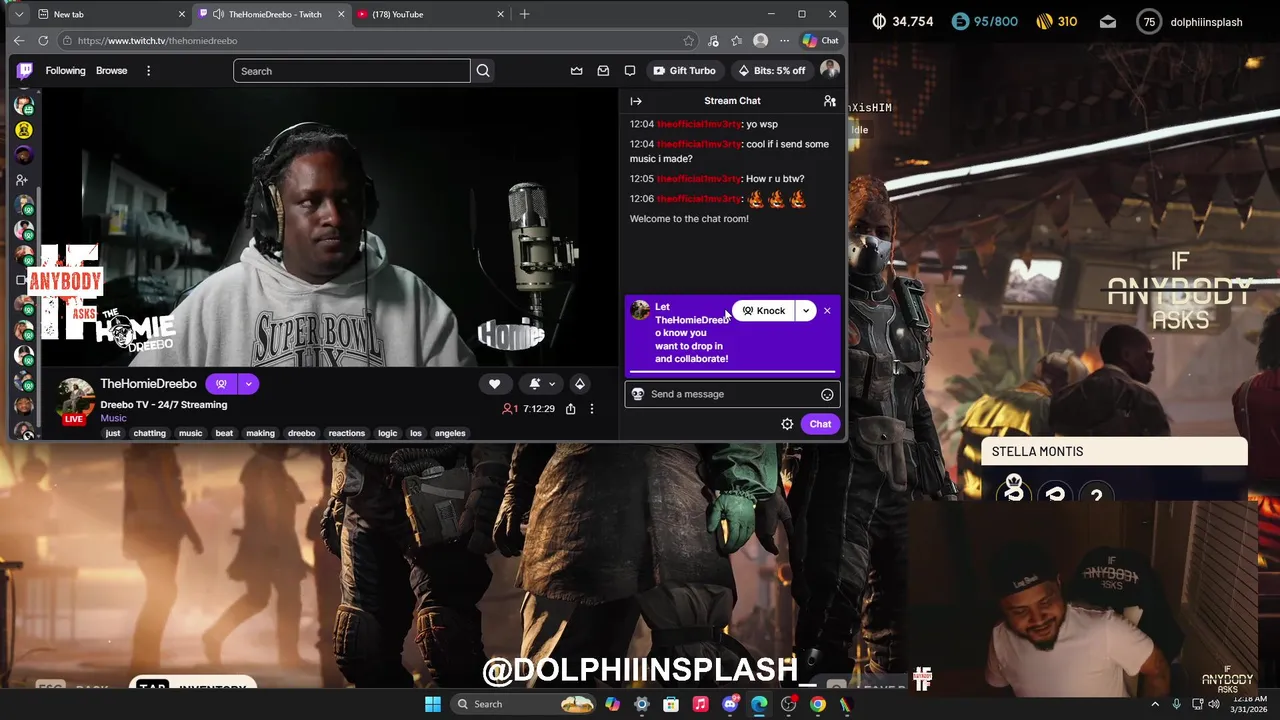This screenshot has height=720, width=1280.
Task: Open chat settings gear icon
Action: [787, 424]
